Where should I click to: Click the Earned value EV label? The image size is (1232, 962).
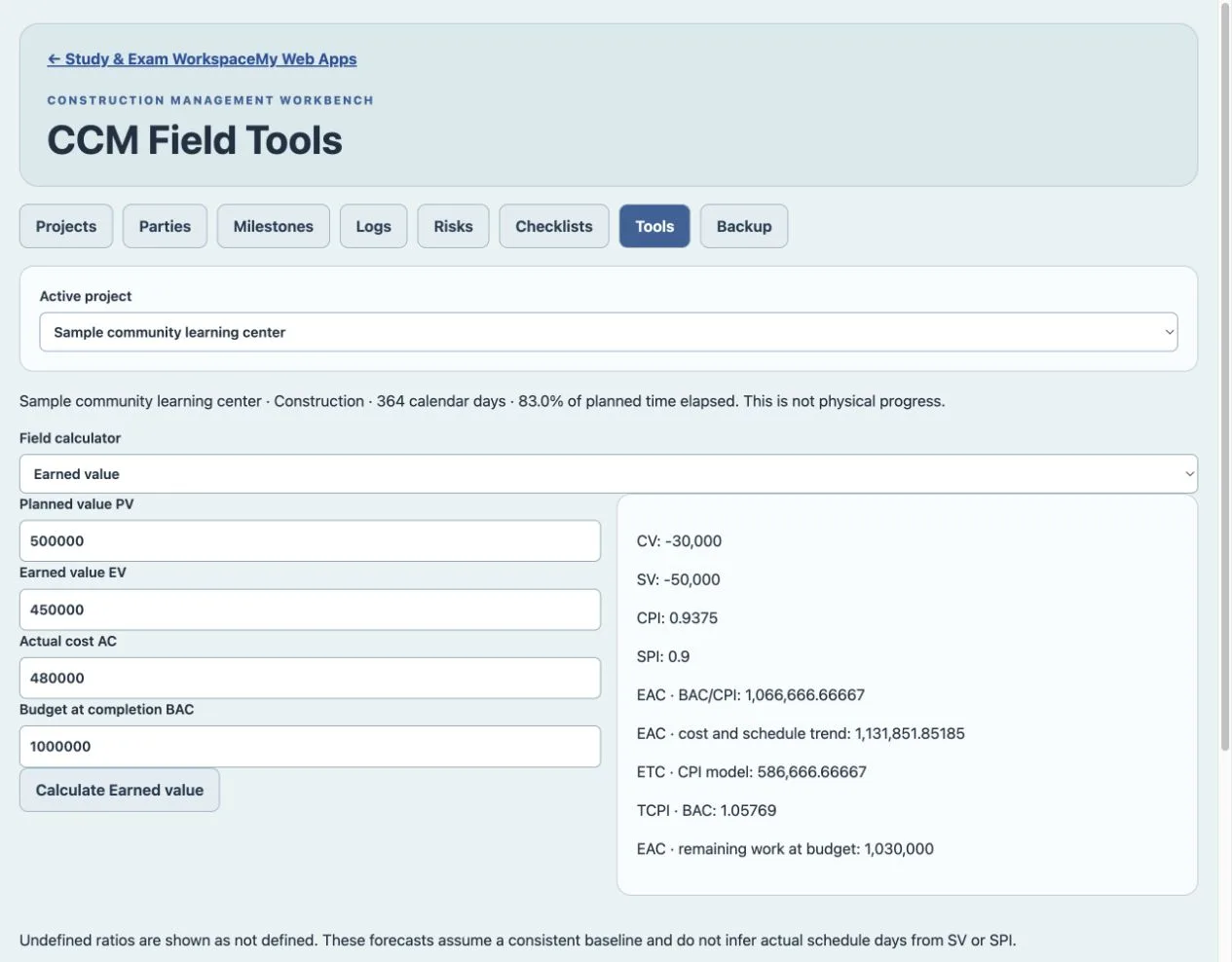[73, 573]
